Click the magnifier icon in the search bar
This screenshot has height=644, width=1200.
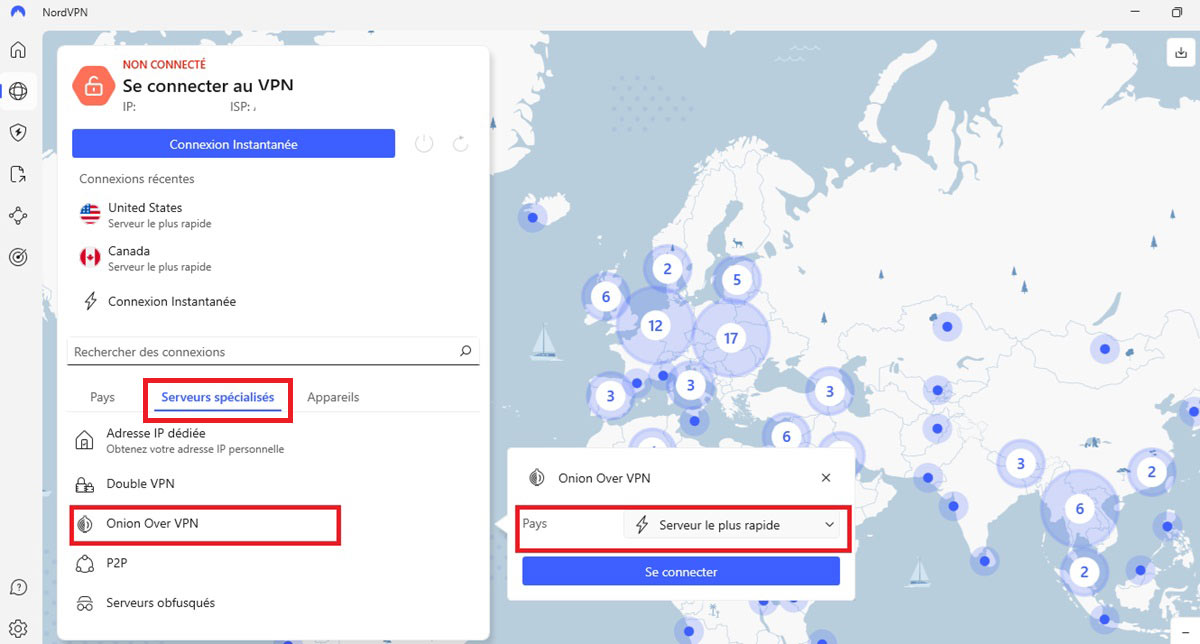pos(465,351)
